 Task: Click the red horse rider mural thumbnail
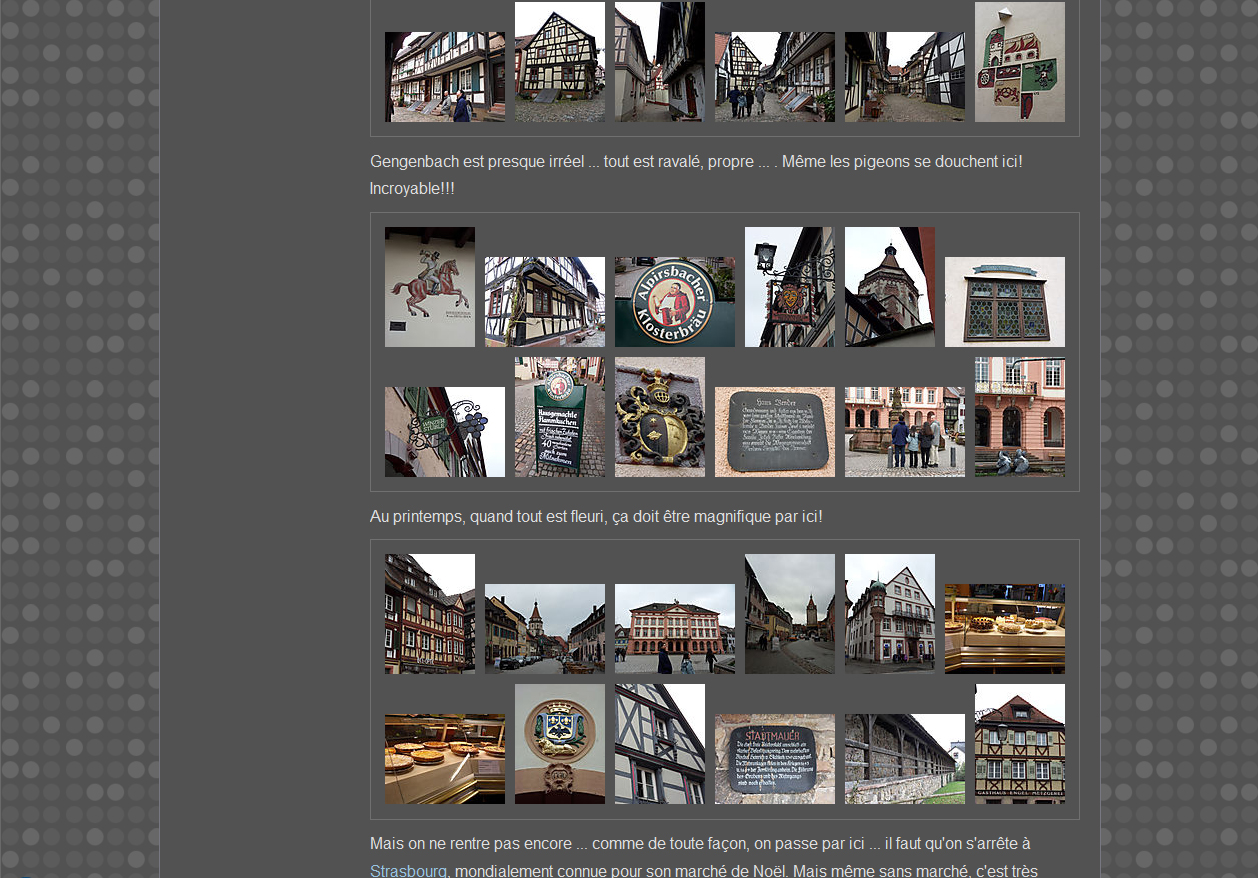click(430, 287)
